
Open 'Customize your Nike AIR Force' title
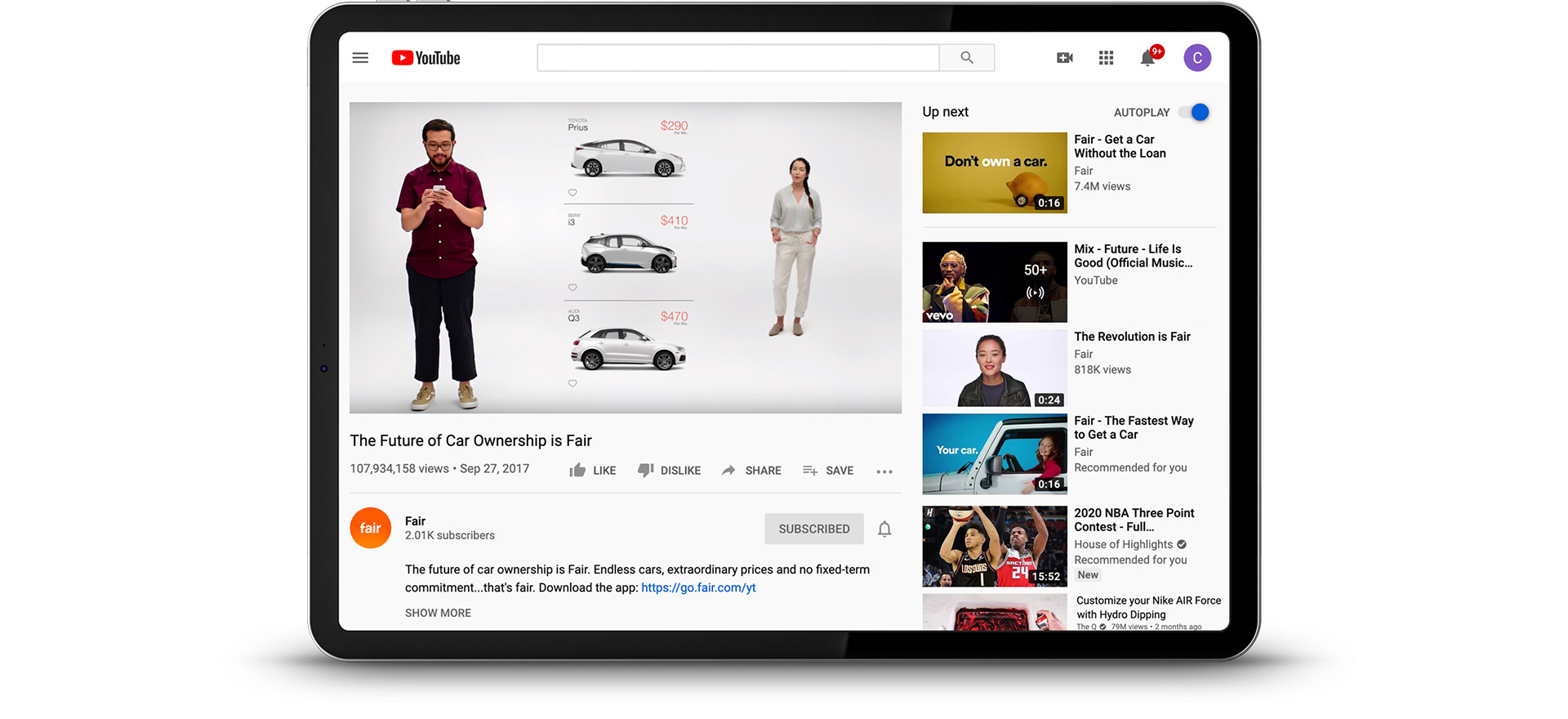[x=1148, y=607]
